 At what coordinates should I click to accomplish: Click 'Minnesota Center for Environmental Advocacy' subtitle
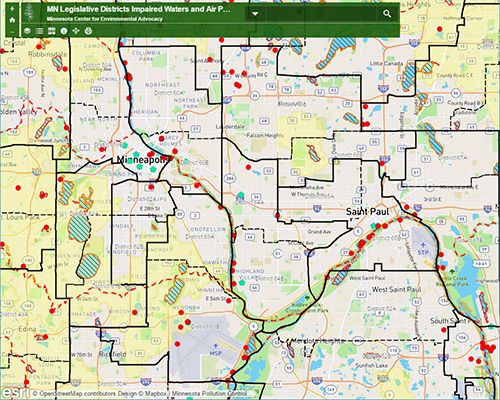pos(105,19)
